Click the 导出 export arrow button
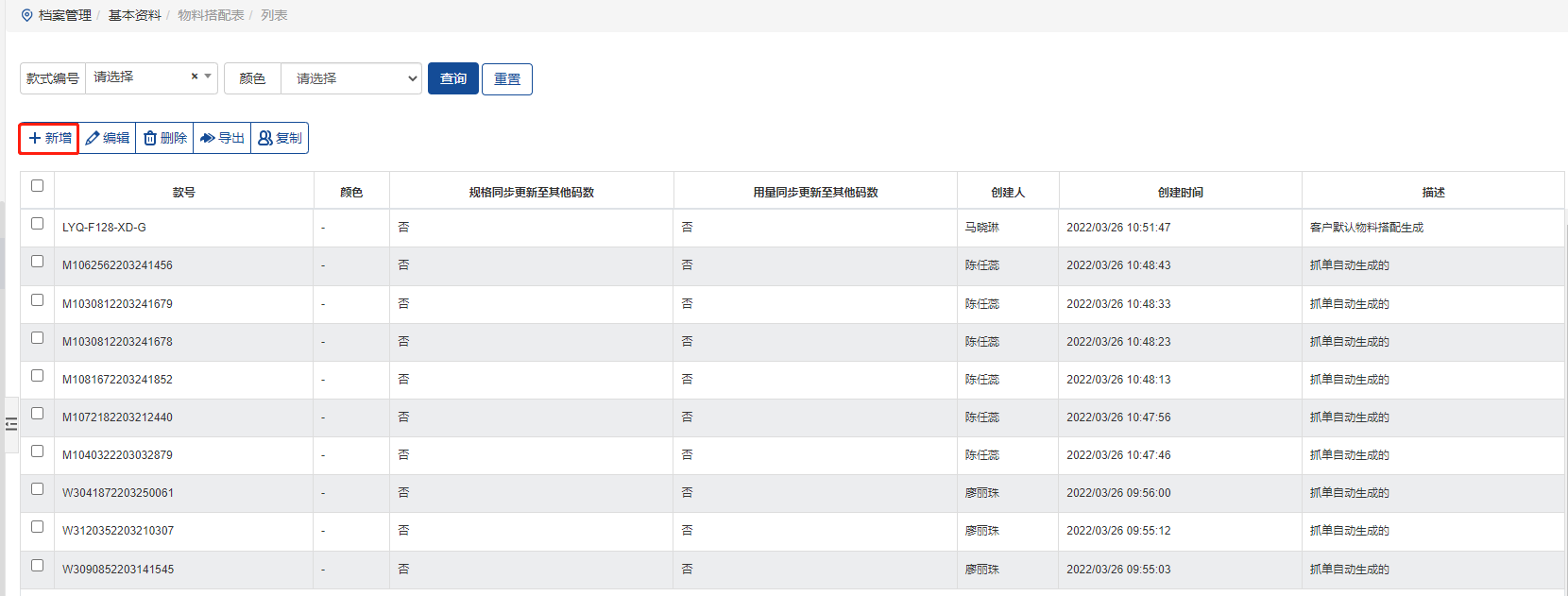The height and width of the screenshot is (596, 1568). (222, 138)
